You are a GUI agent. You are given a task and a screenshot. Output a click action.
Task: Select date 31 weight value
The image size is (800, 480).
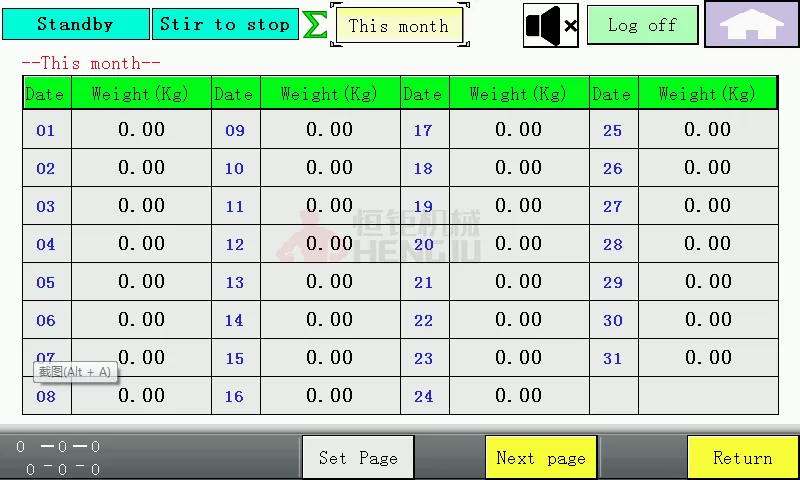[x=707, y=358]
